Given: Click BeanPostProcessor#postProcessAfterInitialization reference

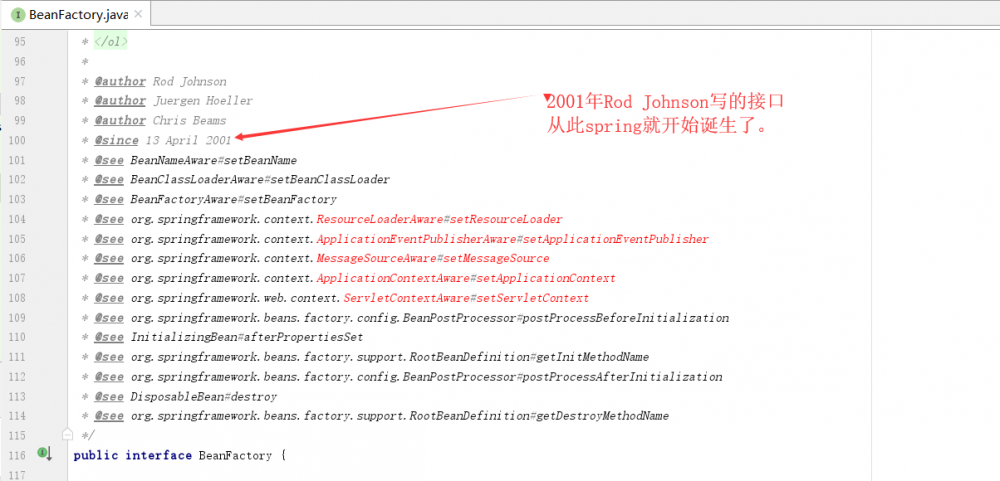Looking at the screenshot, I should pyautogui.click(x=562, y=377).
